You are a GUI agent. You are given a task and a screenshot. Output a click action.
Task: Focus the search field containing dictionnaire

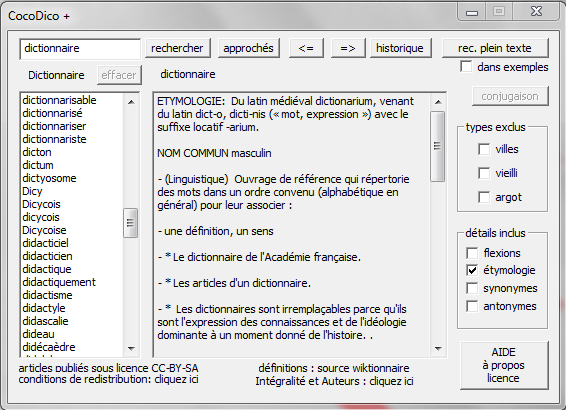click(80, 49)
